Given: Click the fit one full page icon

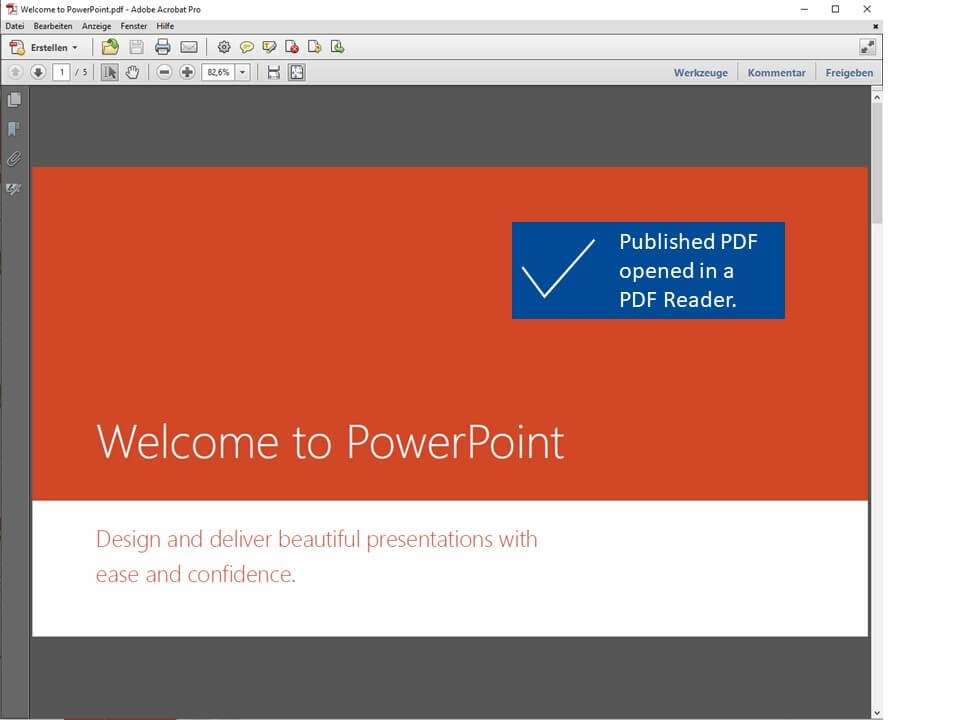Looking at the screenshot, I should click(297, 72).
